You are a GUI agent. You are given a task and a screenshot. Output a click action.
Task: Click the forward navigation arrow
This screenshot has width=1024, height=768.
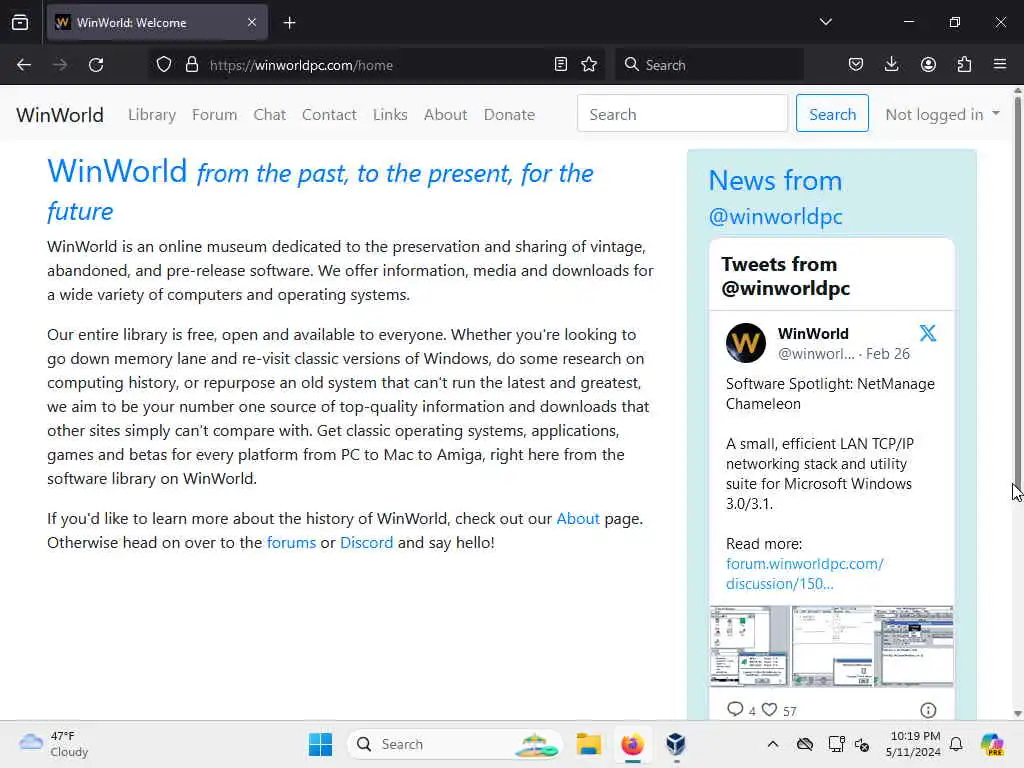tap(59, 65)
